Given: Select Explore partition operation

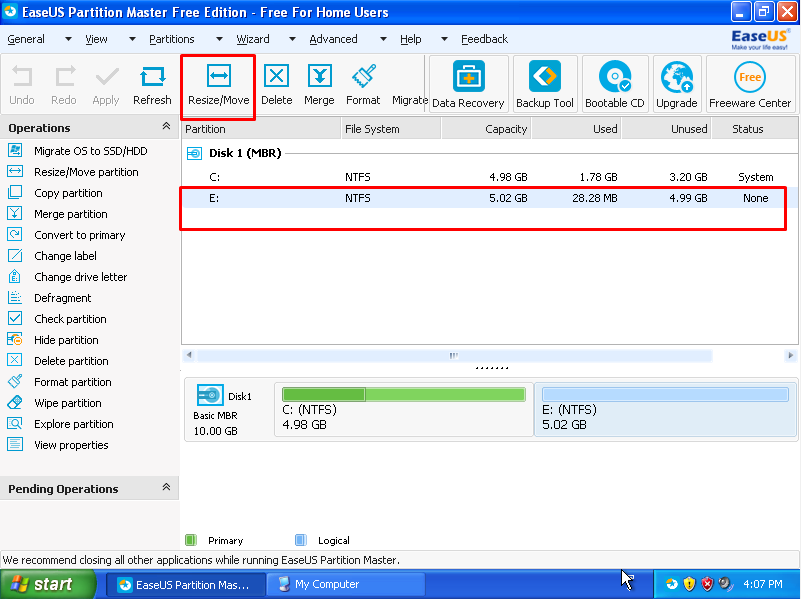Looking at the screenshot, I should click(74, 423).
